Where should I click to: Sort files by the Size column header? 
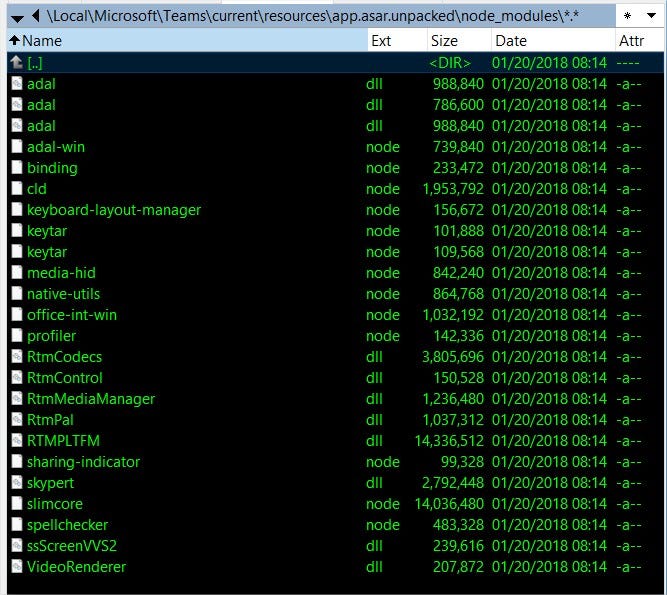[459, 40]
